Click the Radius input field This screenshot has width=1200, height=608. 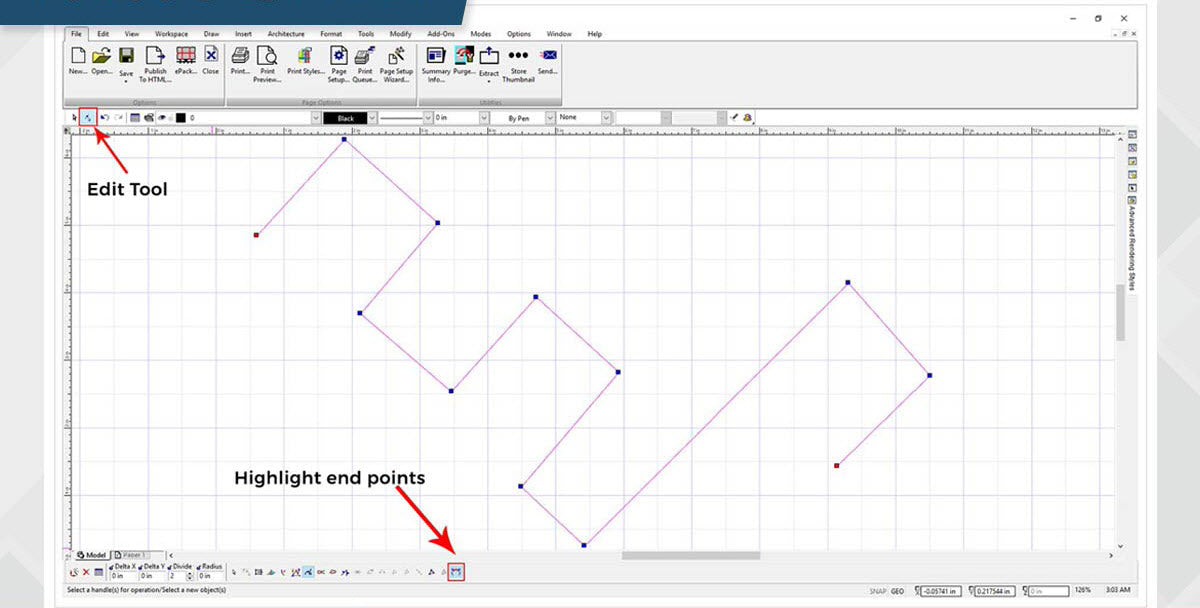pos(210,576)
